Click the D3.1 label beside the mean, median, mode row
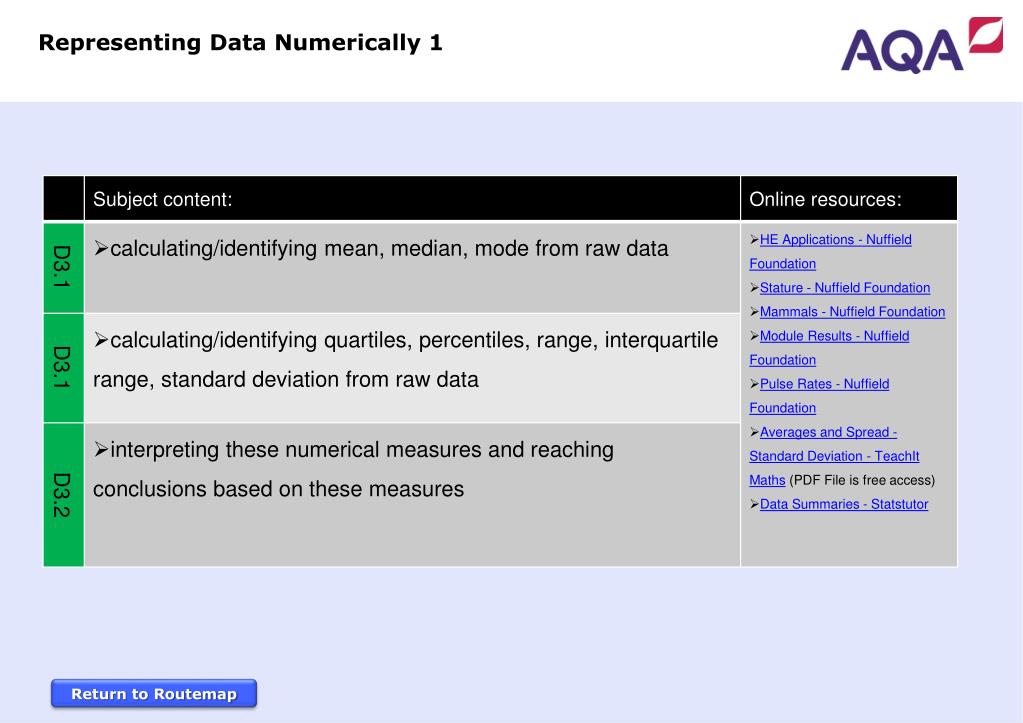 63,267
